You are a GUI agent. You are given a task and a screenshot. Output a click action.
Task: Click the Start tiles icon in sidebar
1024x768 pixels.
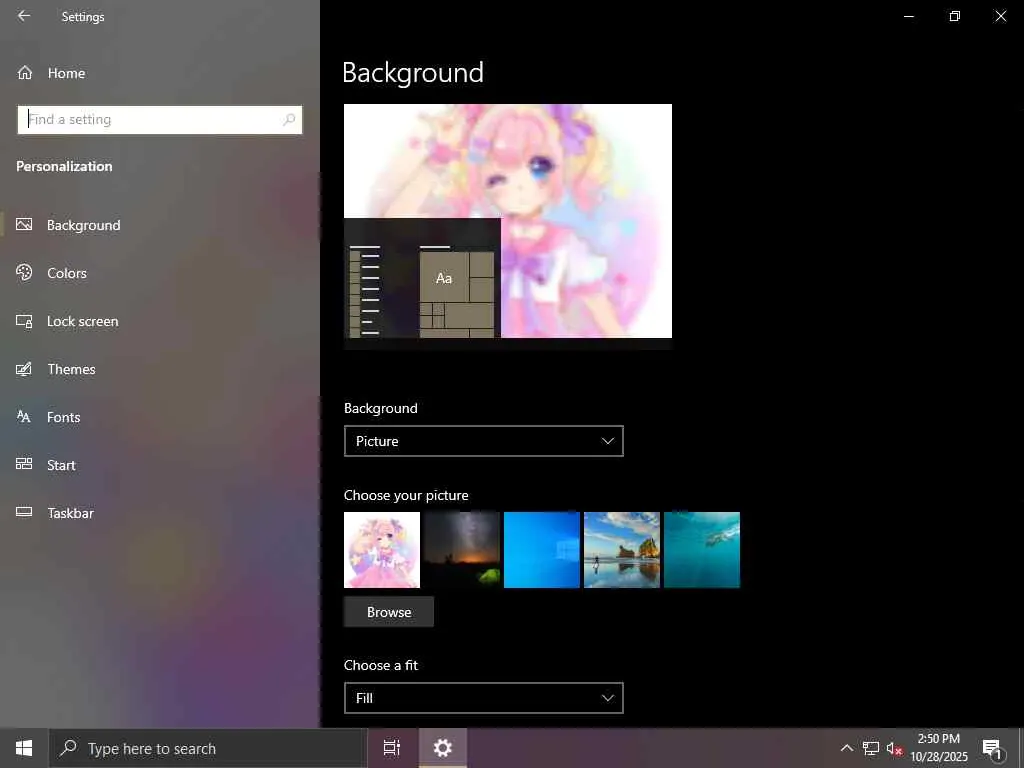[x=24, y=464]
